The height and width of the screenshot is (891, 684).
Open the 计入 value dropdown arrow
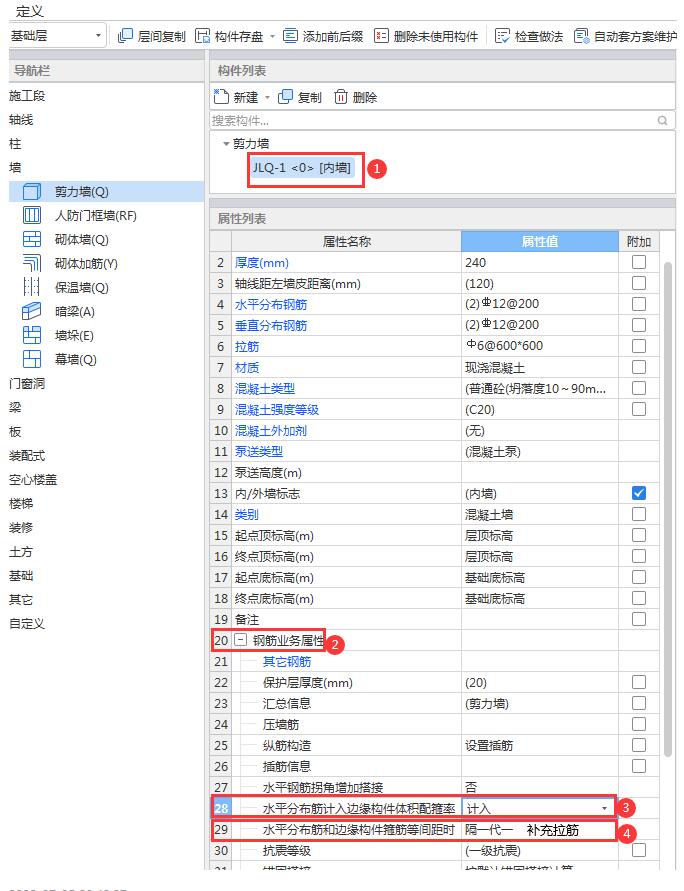click(604, 808)
